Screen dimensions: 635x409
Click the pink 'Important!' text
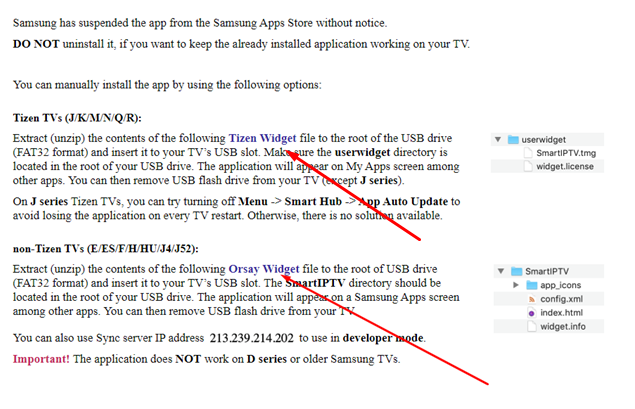41,359
